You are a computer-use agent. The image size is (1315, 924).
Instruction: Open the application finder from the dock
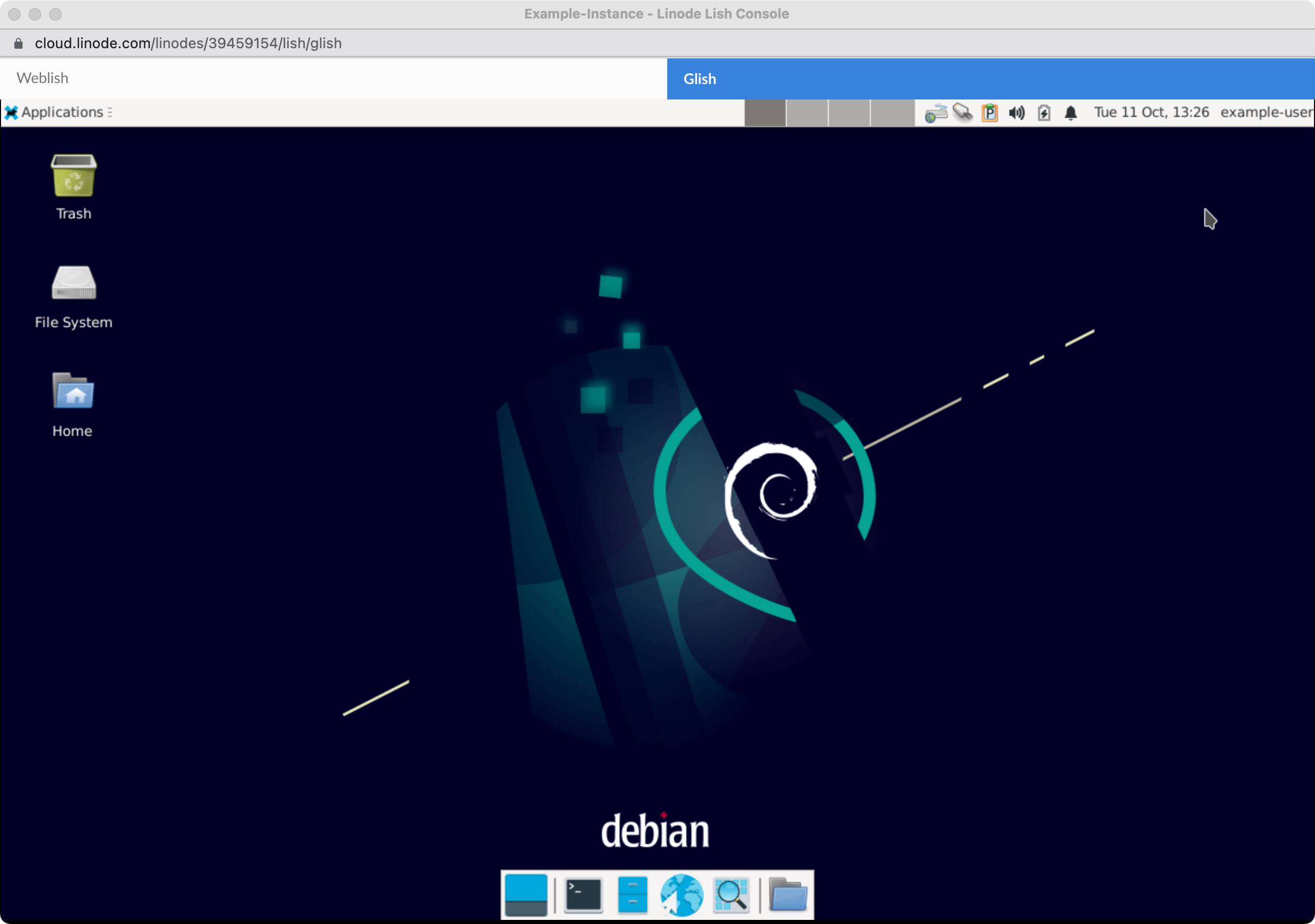click(730, 893)
